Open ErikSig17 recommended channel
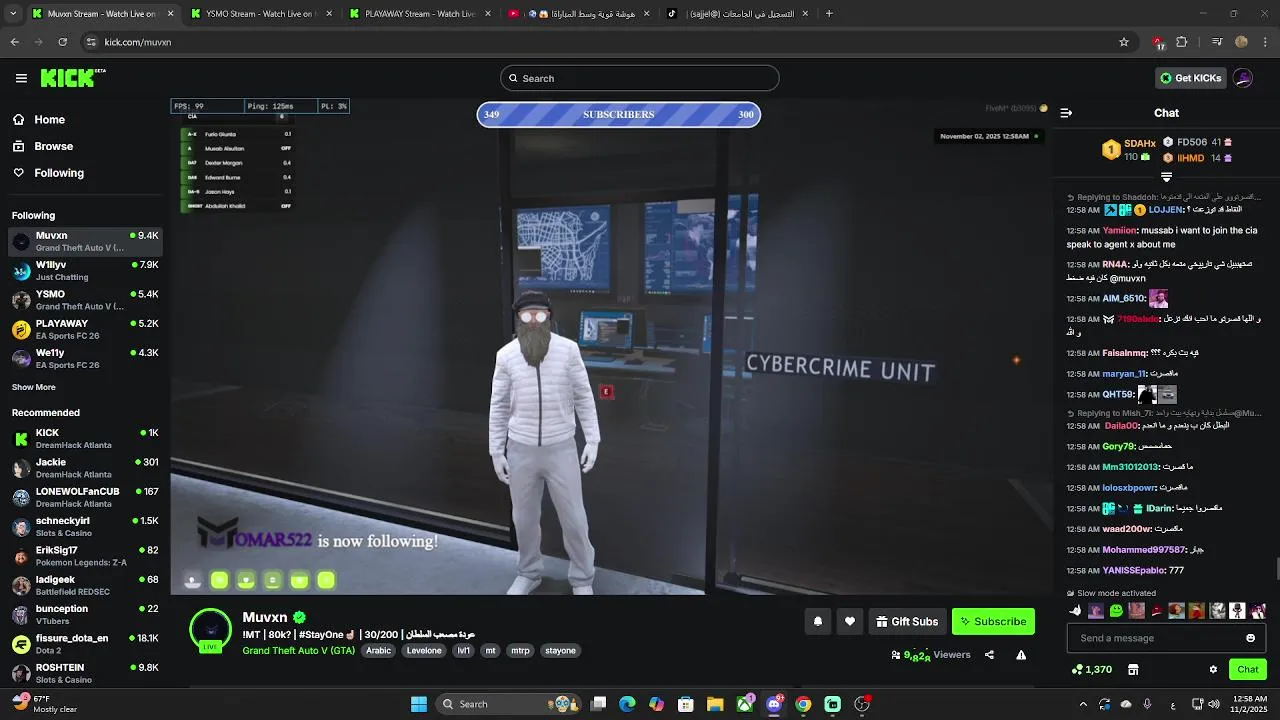The width and height of the screenshot is (1280, 720). pyautogui.click(x=85, y=556)
